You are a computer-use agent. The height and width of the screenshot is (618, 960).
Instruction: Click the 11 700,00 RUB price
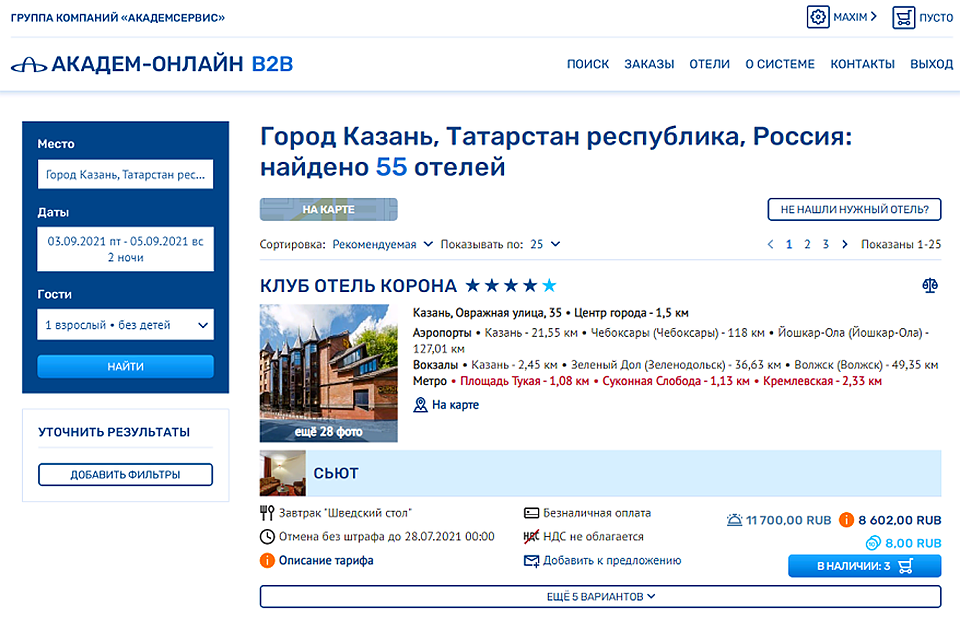pyautogui.click(x=789, y=520)
